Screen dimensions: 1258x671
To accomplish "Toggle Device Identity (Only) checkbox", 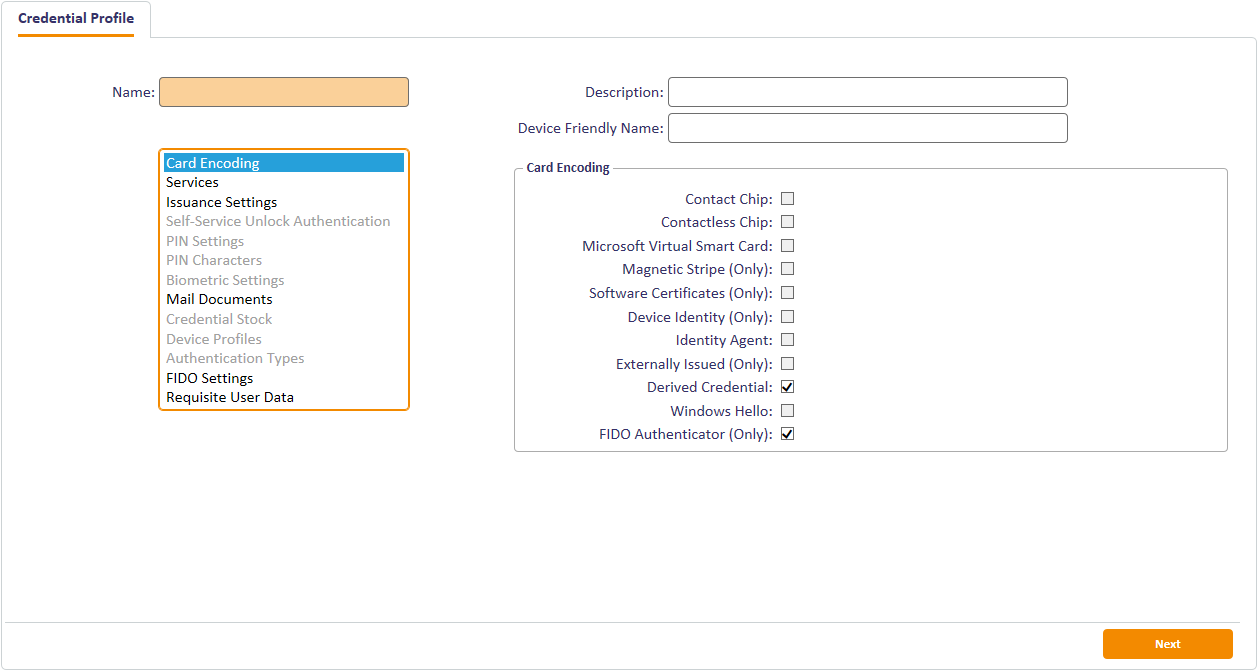I will tap(787, 317).
